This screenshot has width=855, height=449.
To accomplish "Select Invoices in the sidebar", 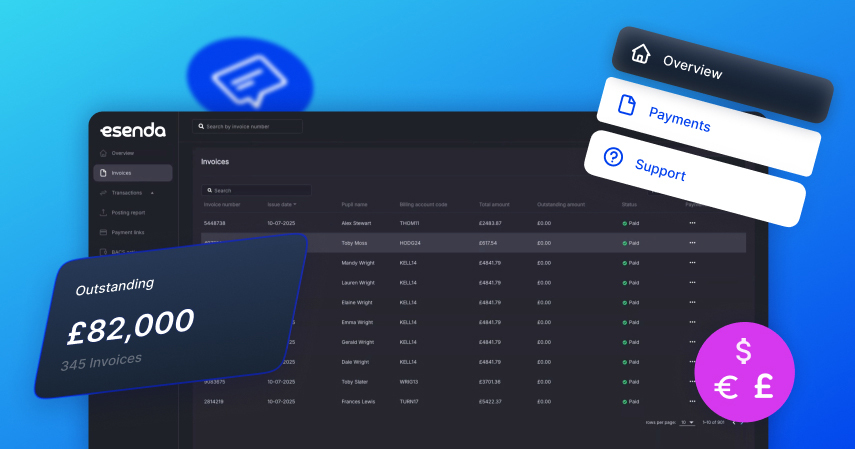I will coord(133,173).
